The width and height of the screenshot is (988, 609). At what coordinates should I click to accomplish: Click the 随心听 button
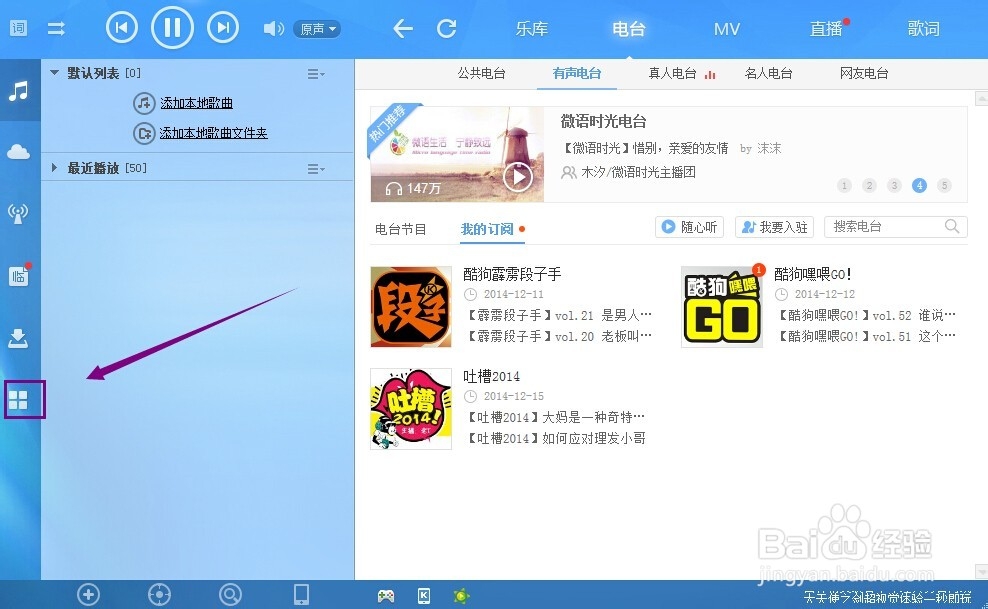689,227
